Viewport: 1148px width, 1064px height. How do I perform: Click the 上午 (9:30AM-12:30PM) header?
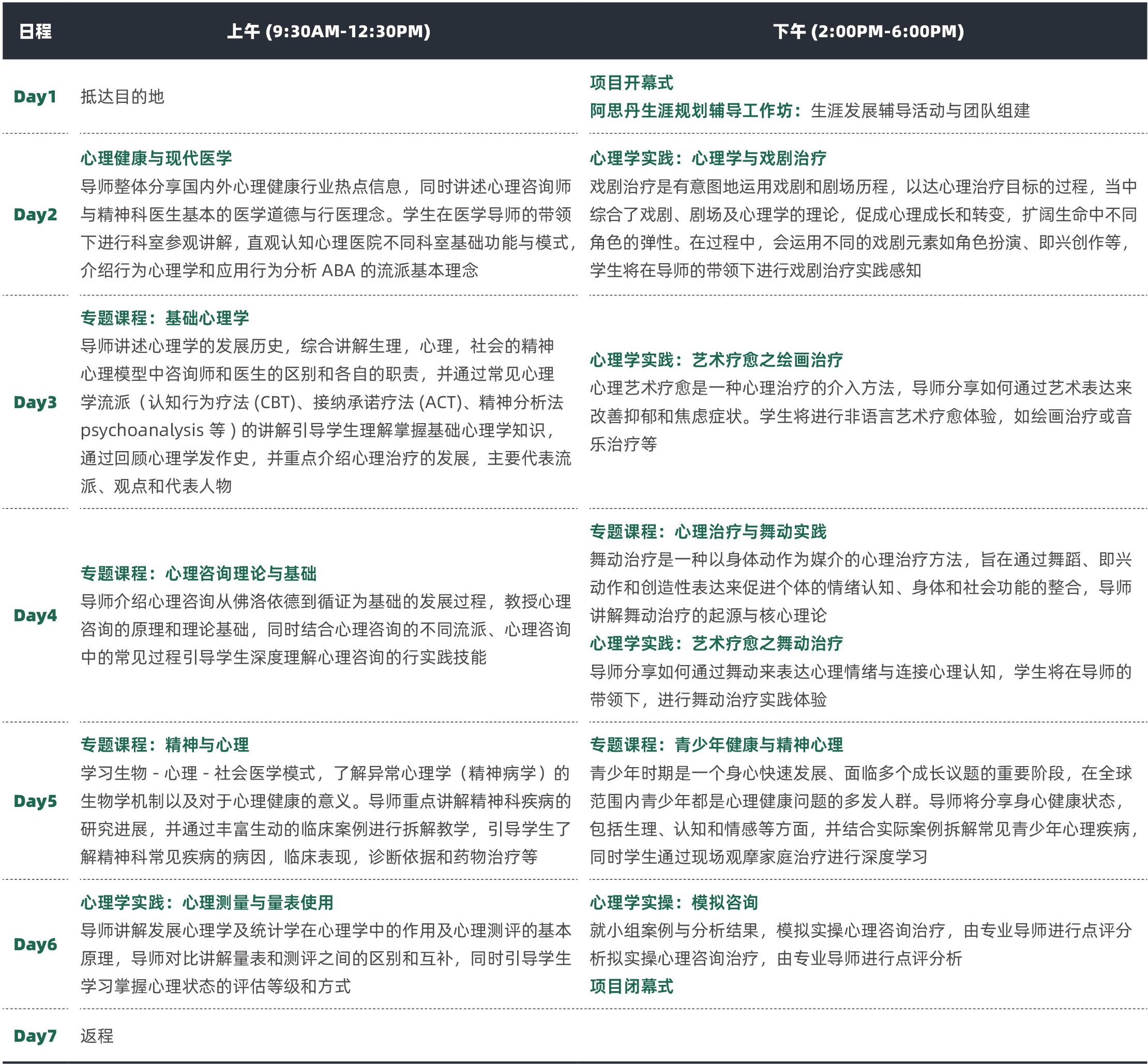[x=328, y=31]
